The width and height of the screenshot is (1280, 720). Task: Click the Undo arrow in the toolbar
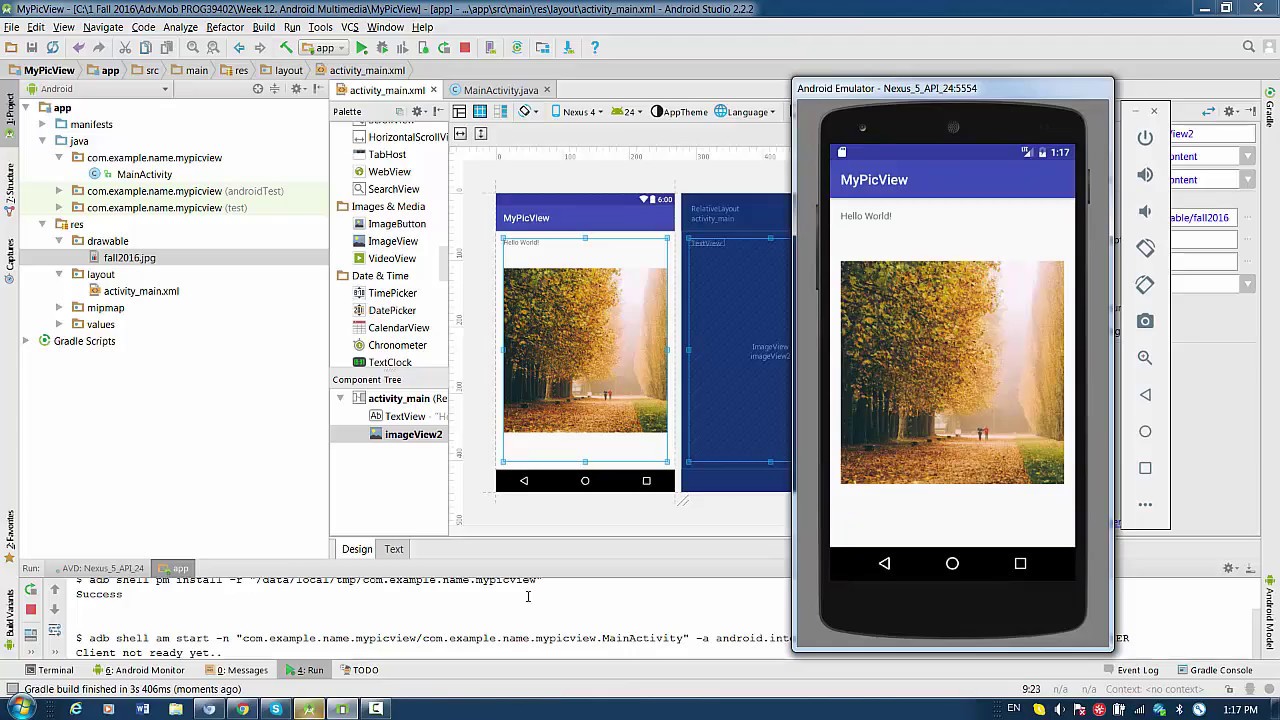point(78,48)
